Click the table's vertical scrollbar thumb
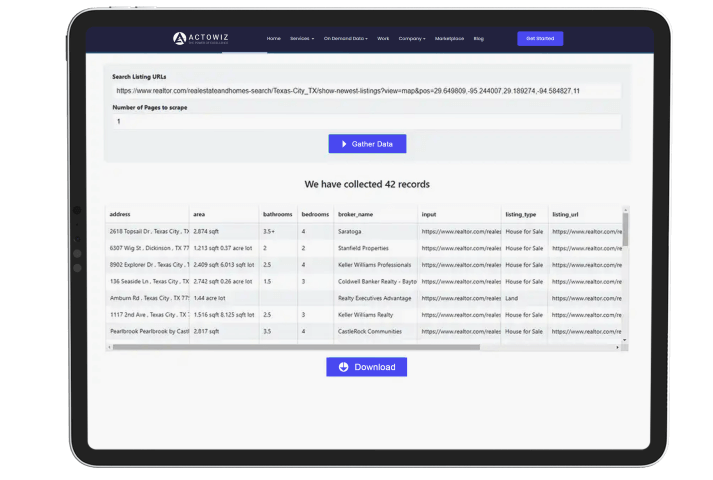 [x=625, y=230]
